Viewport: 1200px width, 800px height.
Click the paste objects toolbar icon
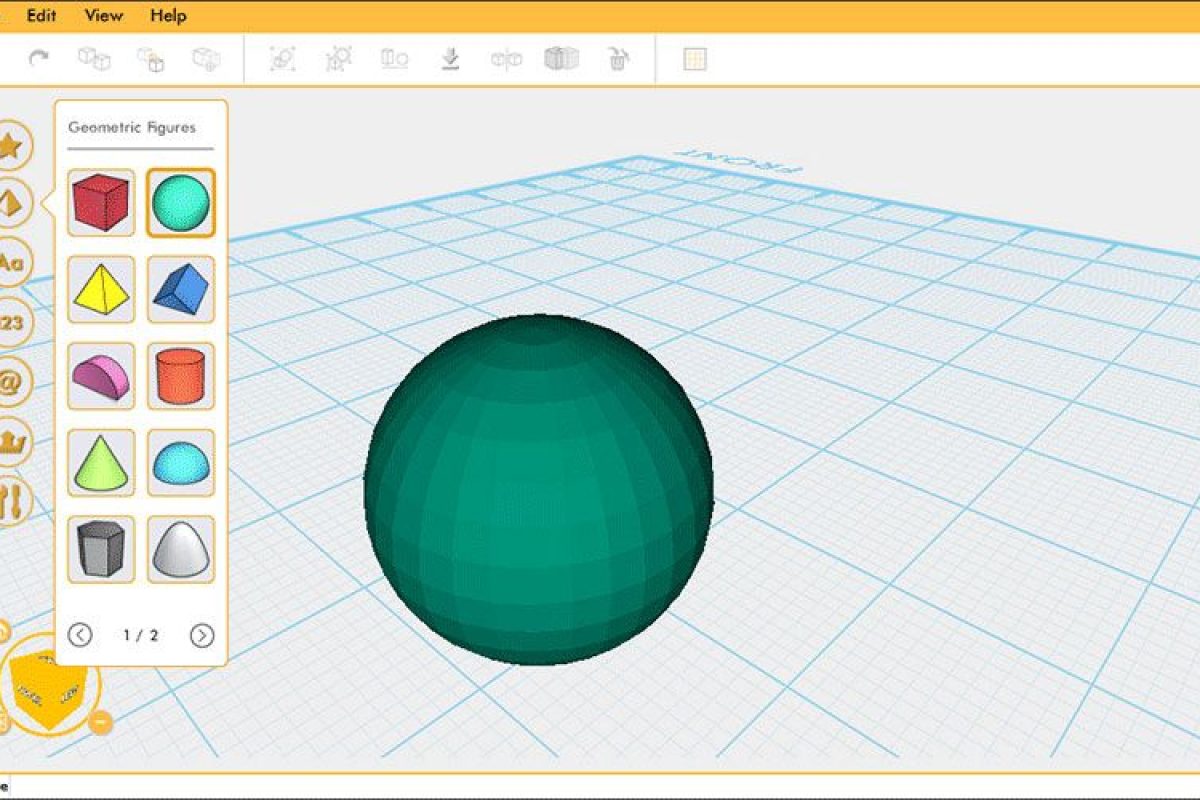(x=150, y=59)
